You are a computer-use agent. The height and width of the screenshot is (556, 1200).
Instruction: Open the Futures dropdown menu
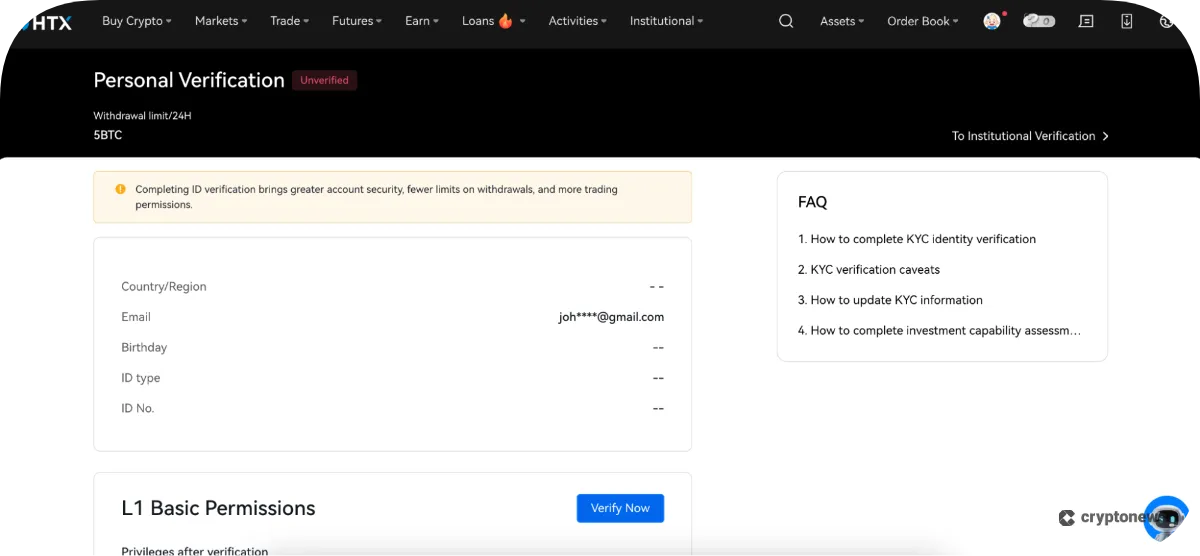pos(356,21)
